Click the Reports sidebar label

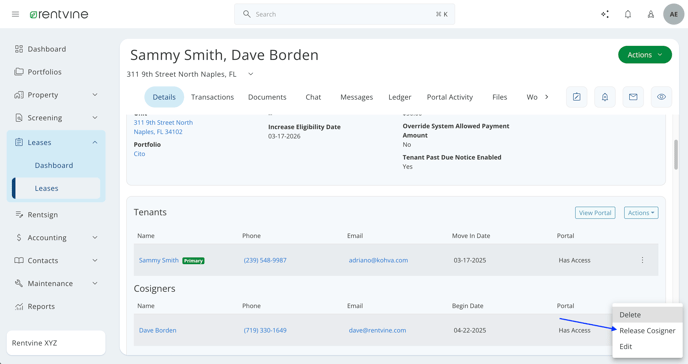coord(41,306)
